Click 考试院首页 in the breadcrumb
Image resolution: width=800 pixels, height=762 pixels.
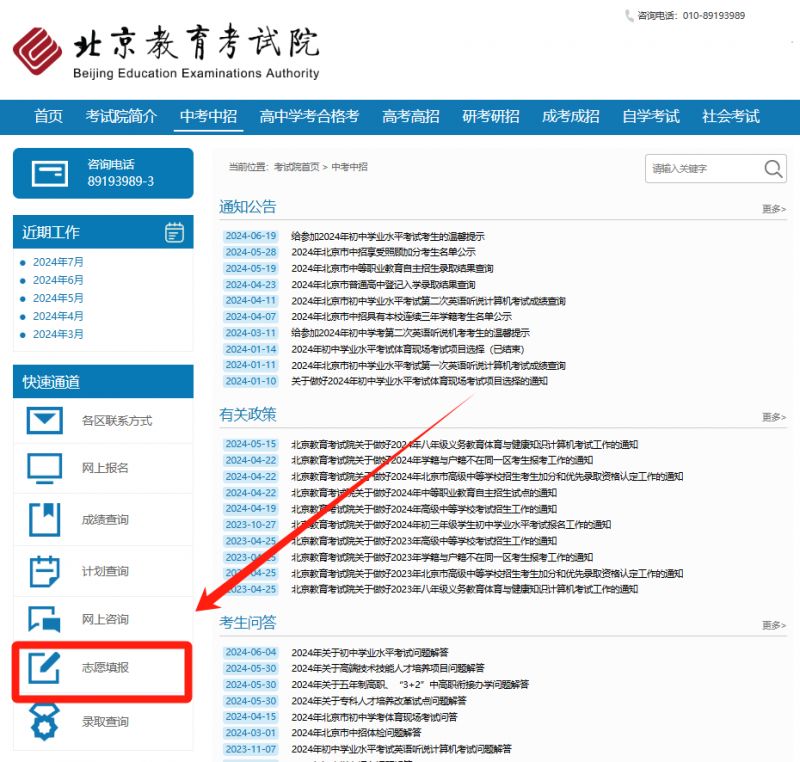coord(296,167)
